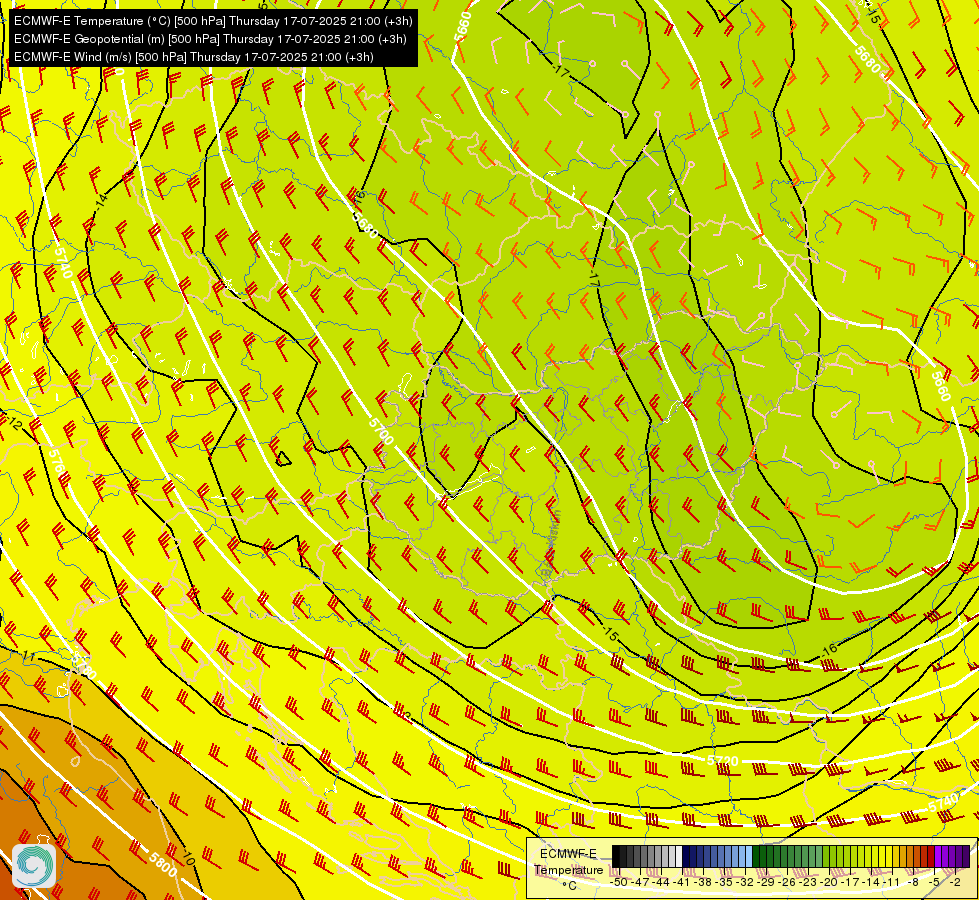Click the -20 tick label in the legend
979x900 pixels.
coord(829,883)
